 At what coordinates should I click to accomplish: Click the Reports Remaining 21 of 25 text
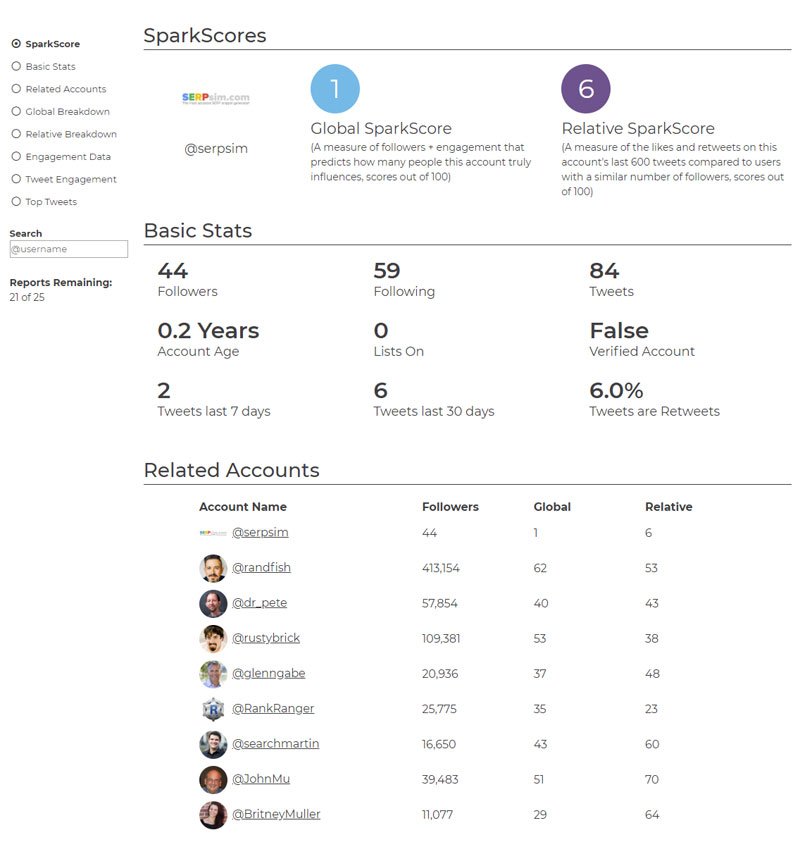pyautogui.click(x=60, y=290)
